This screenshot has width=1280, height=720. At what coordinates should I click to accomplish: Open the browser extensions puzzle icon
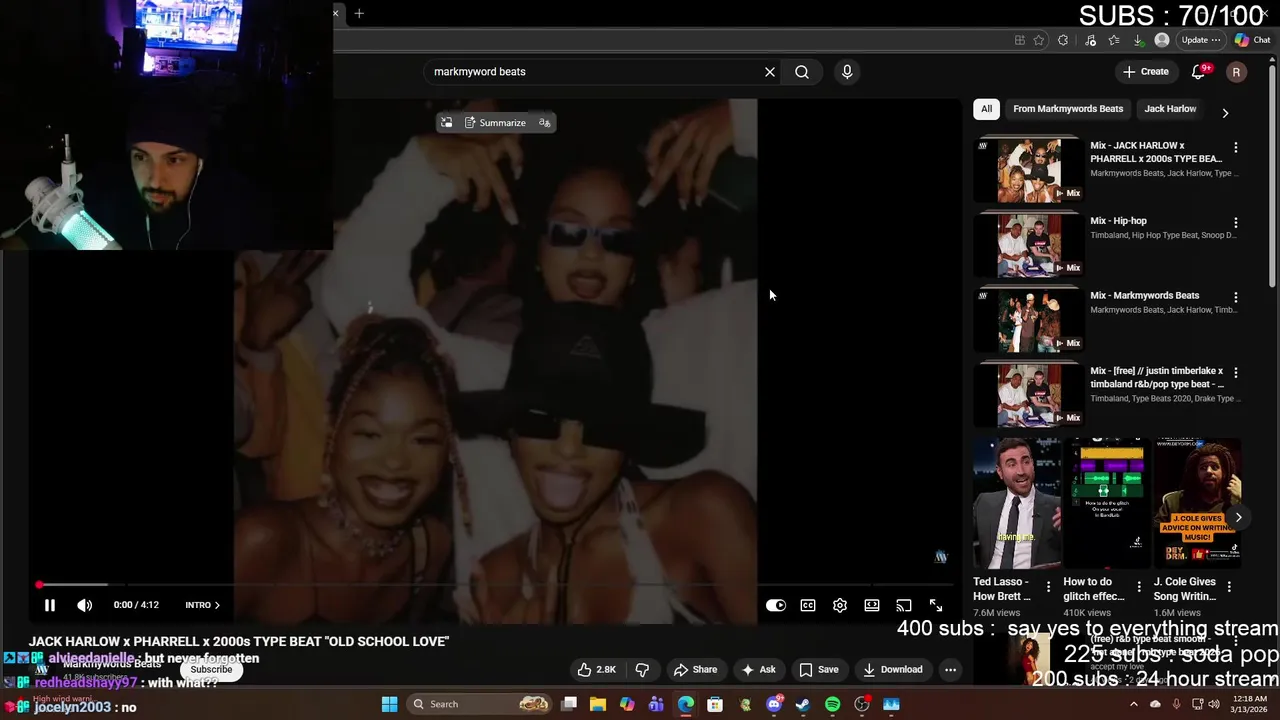click(x=1063, y=40)
